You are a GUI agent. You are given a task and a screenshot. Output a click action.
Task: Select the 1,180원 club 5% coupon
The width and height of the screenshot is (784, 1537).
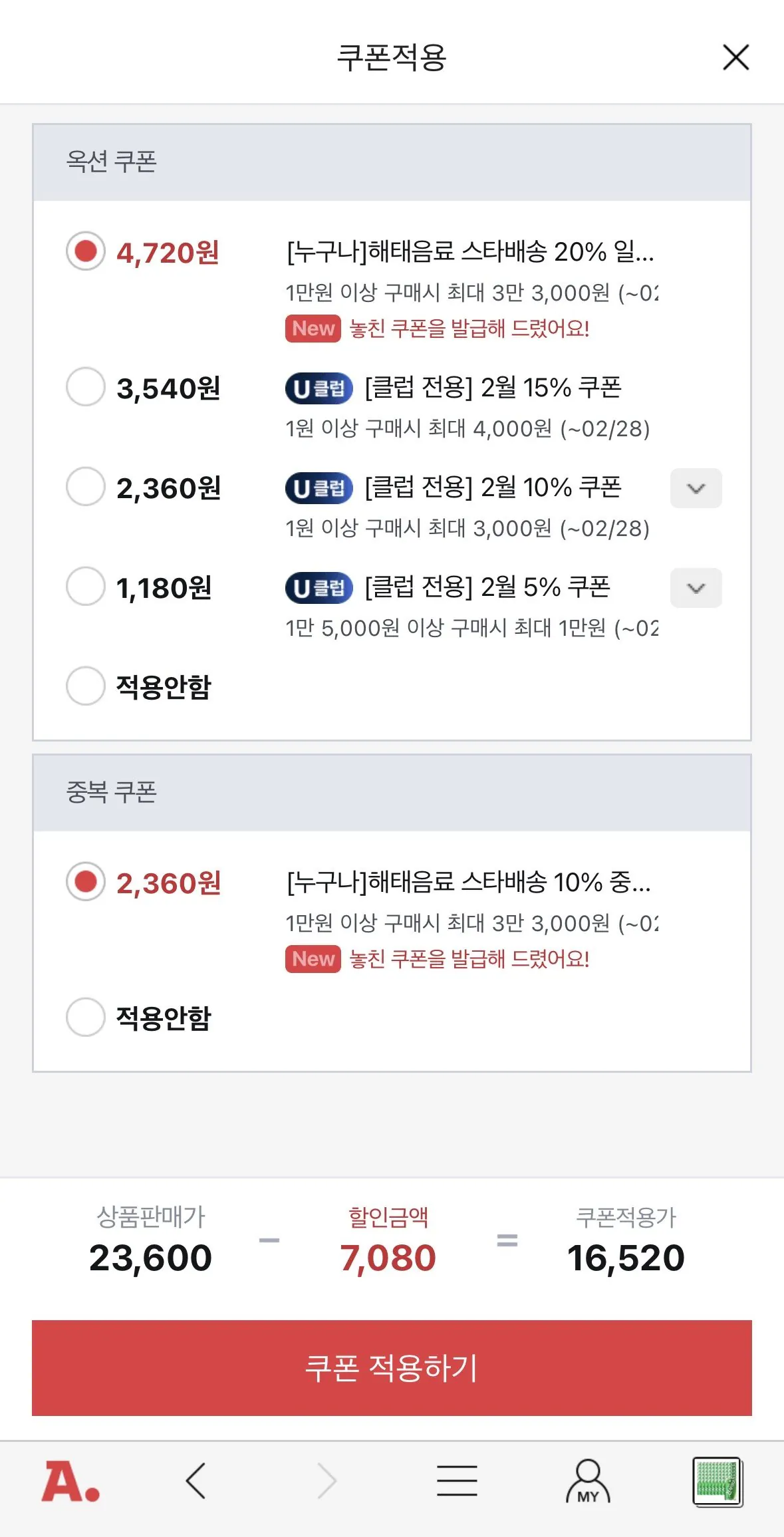(86, 586)
